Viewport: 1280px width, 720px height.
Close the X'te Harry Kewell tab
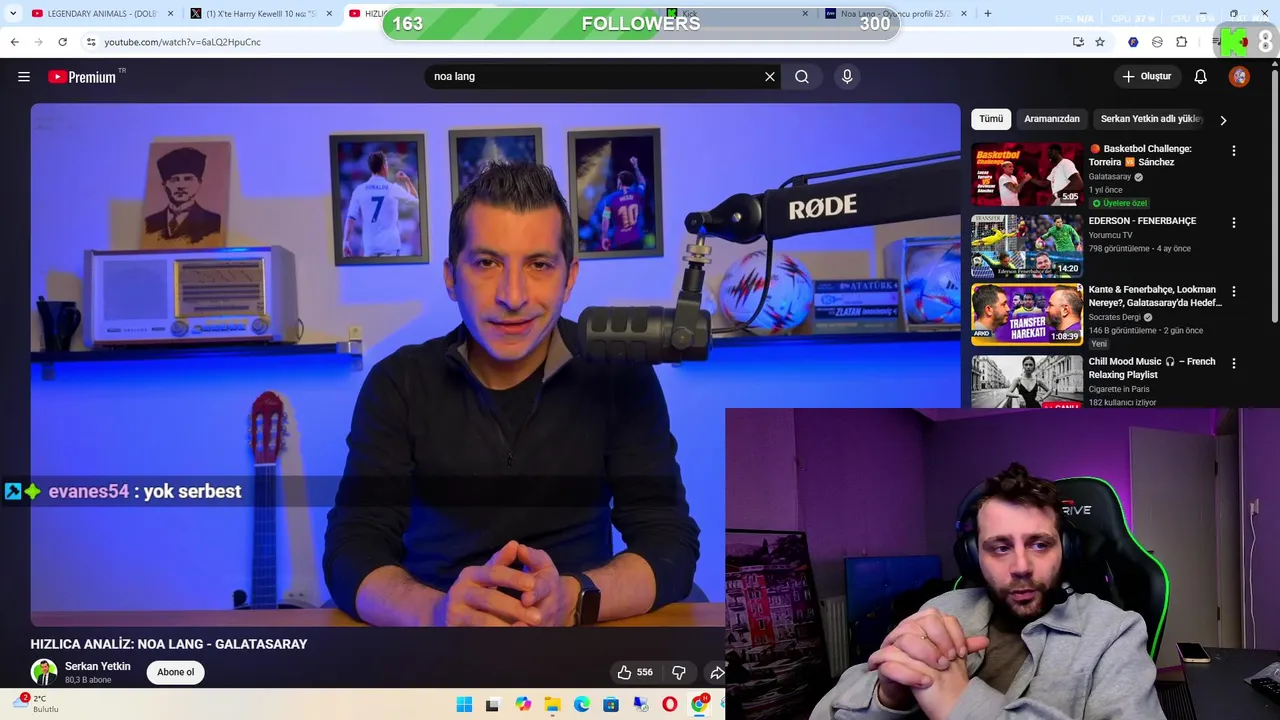[329, 14]
